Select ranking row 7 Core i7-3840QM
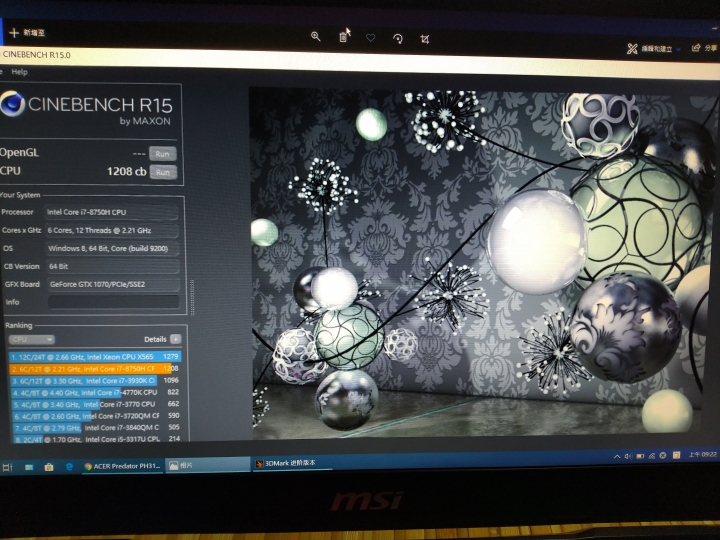The height and width of the screenshot is (540, 720). coord(97,428)
